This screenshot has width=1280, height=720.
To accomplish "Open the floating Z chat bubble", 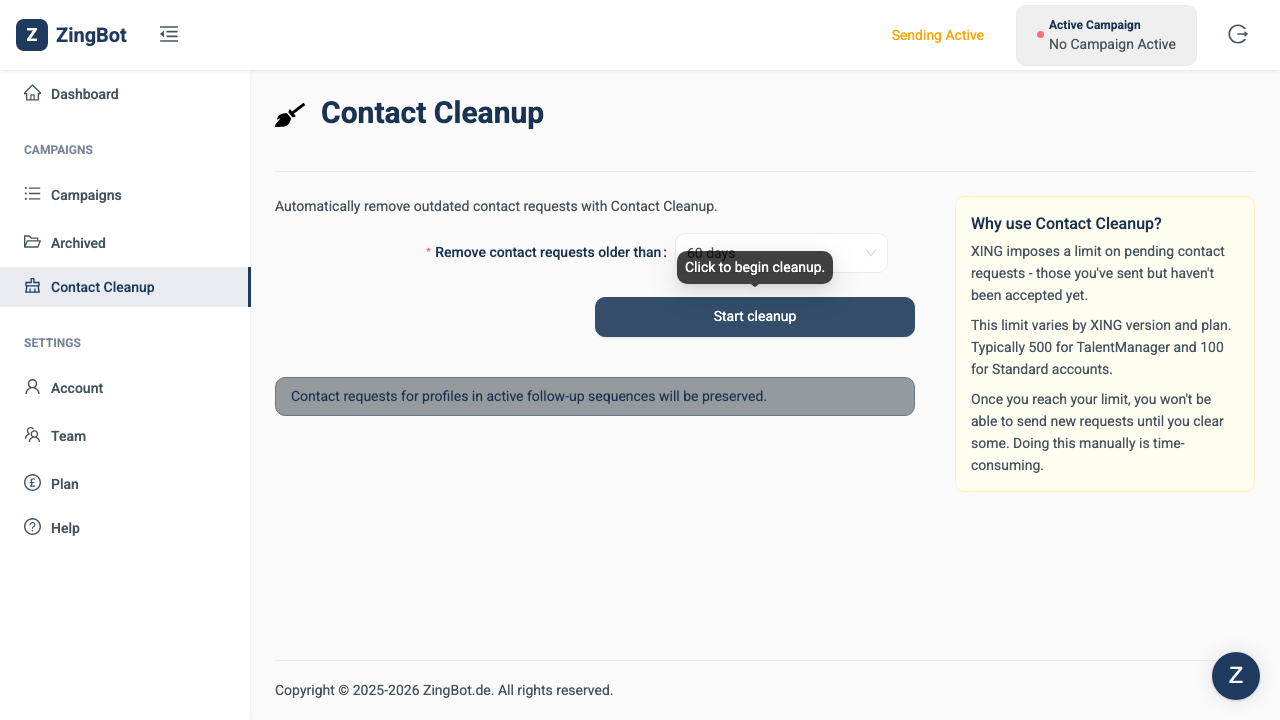I will pyautogui.click(x=1236, y=676).
